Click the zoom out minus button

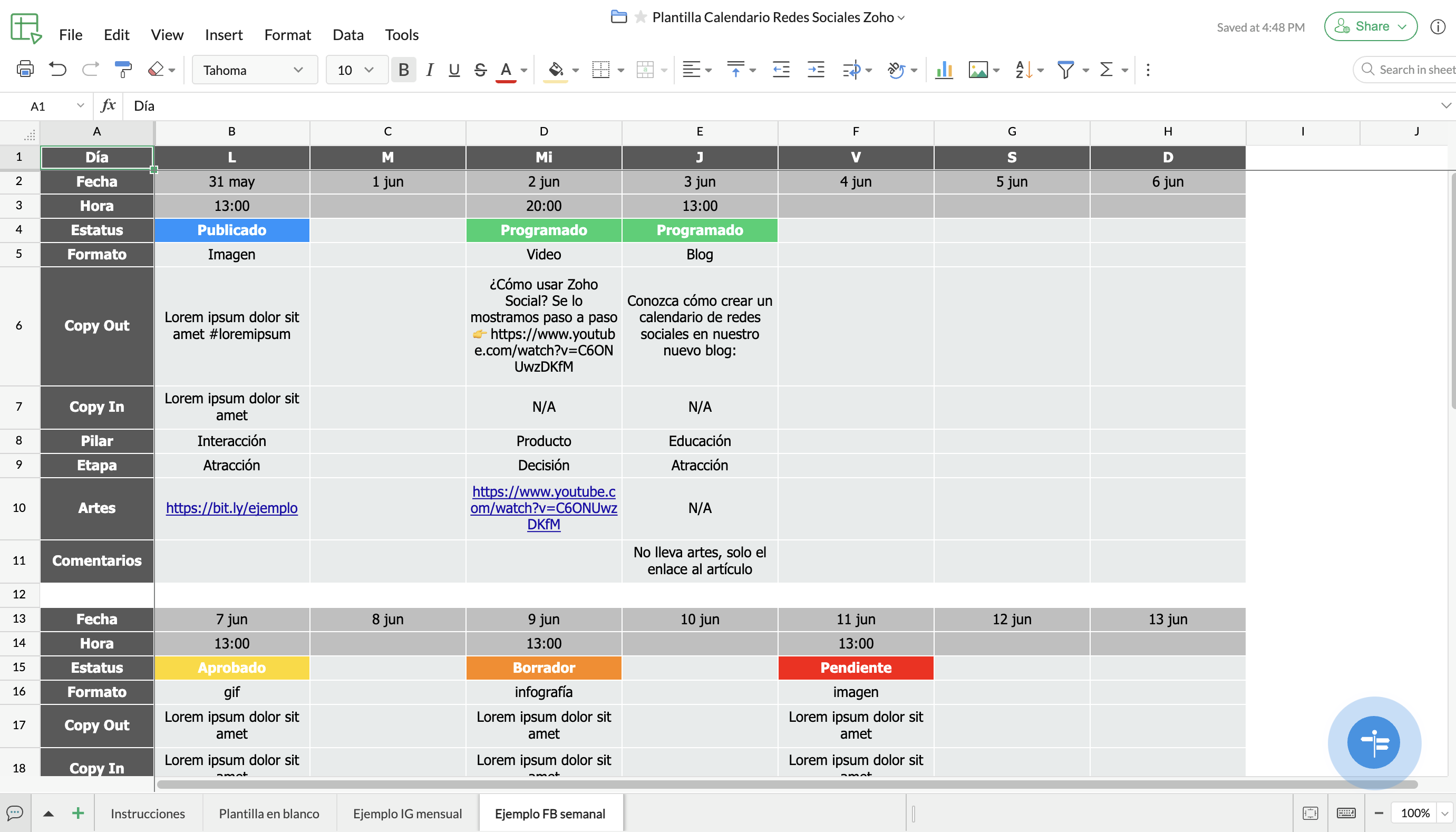pyautogui.click(x=1379, y=812)
